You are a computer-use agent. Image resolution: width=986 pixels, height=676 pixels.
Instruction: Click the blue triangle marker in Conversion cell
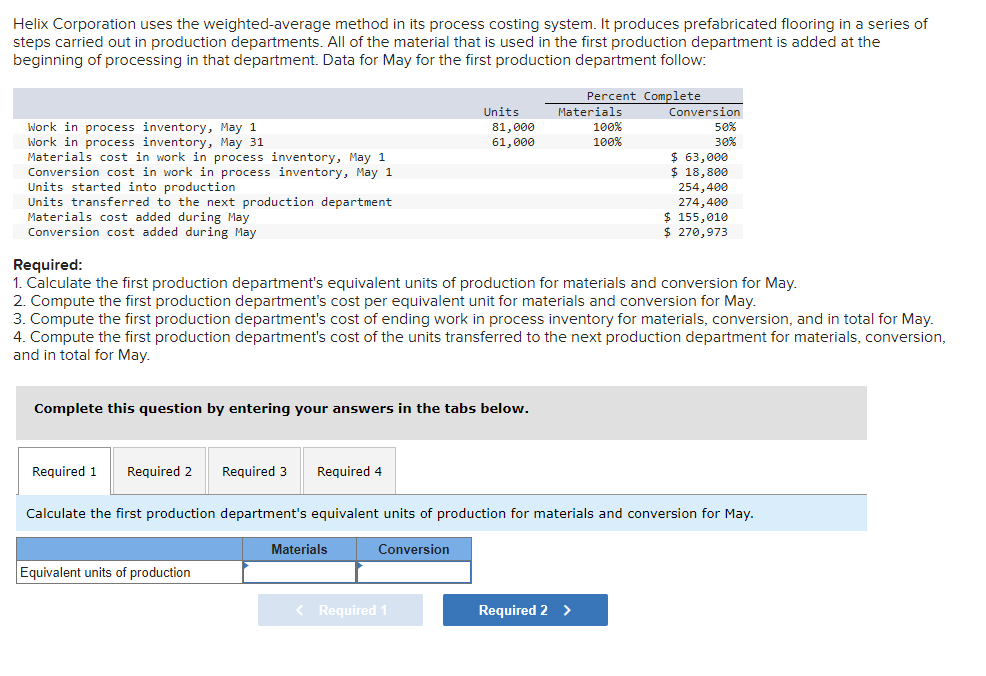click(360, 565)
